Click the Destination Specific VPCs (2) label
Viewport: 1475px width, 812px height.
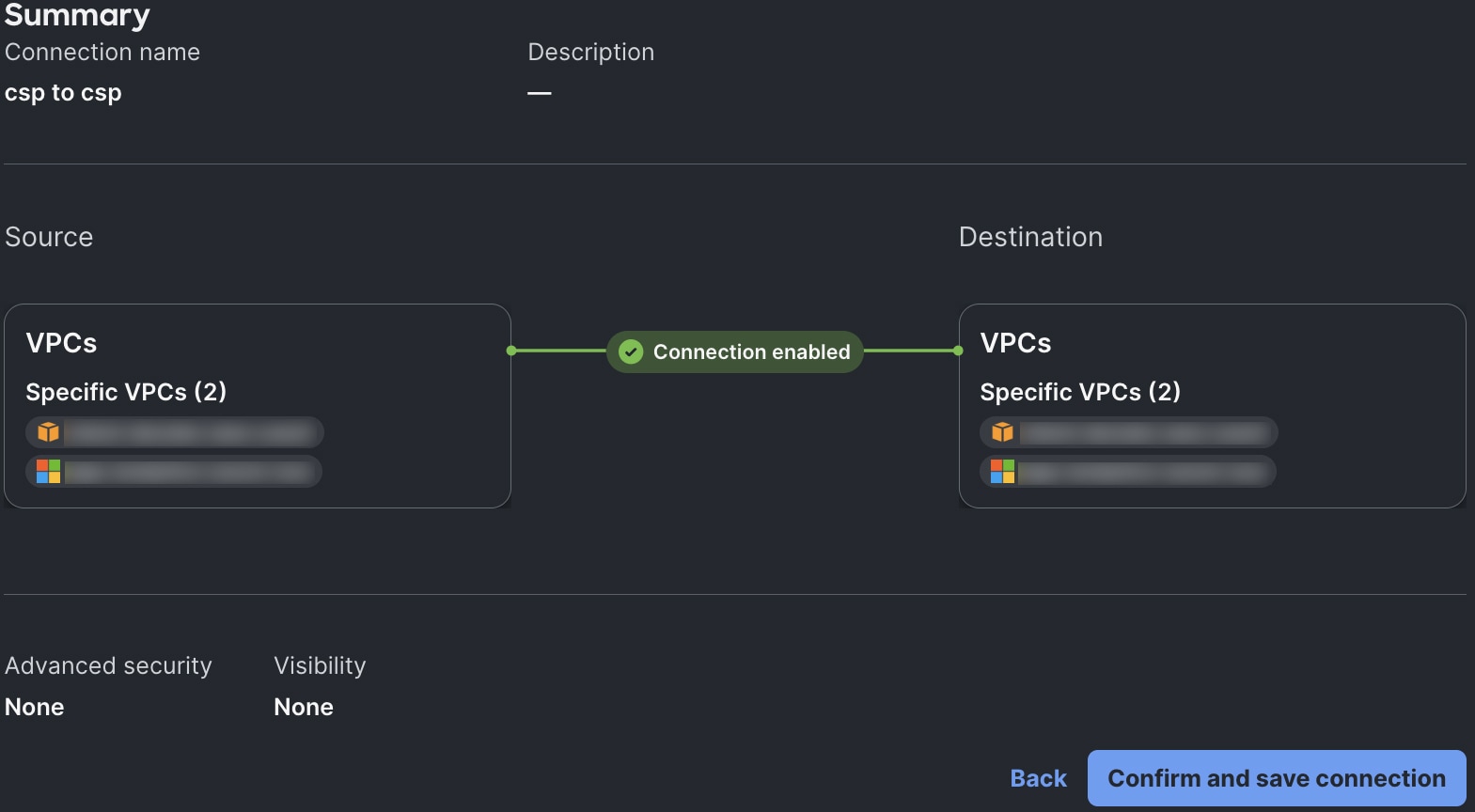(x=1080, y=392)
